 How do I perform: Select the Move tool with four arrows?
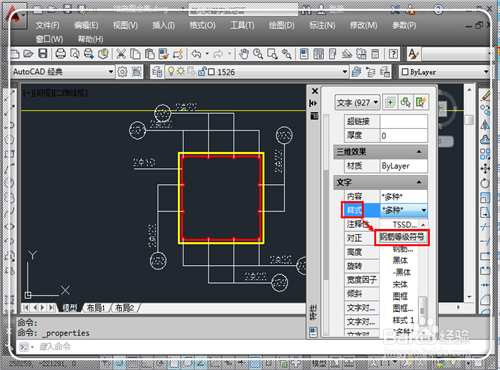click(x=485, y=169)
